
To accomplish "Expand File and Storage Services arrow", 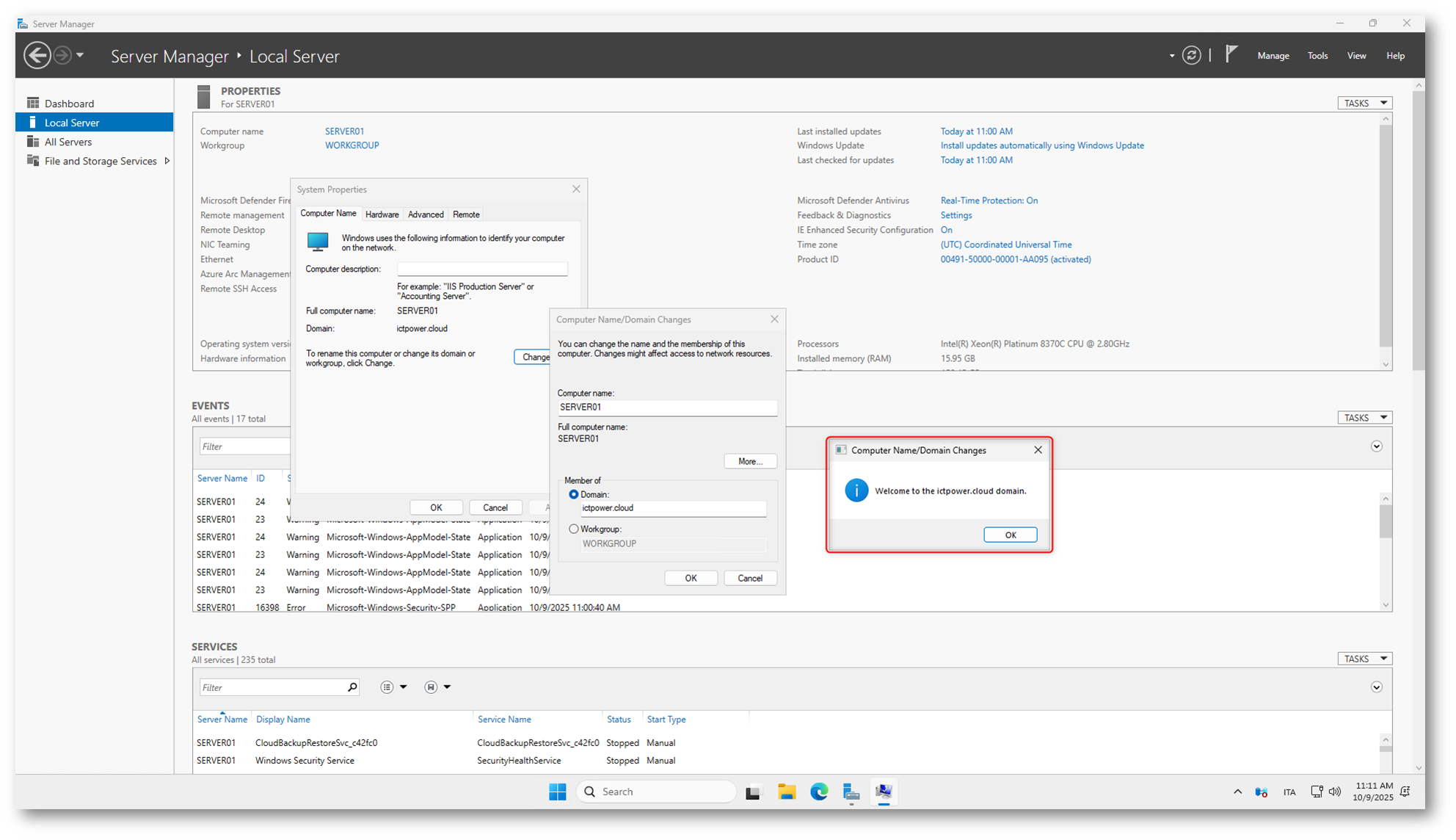I will point(167,161).
